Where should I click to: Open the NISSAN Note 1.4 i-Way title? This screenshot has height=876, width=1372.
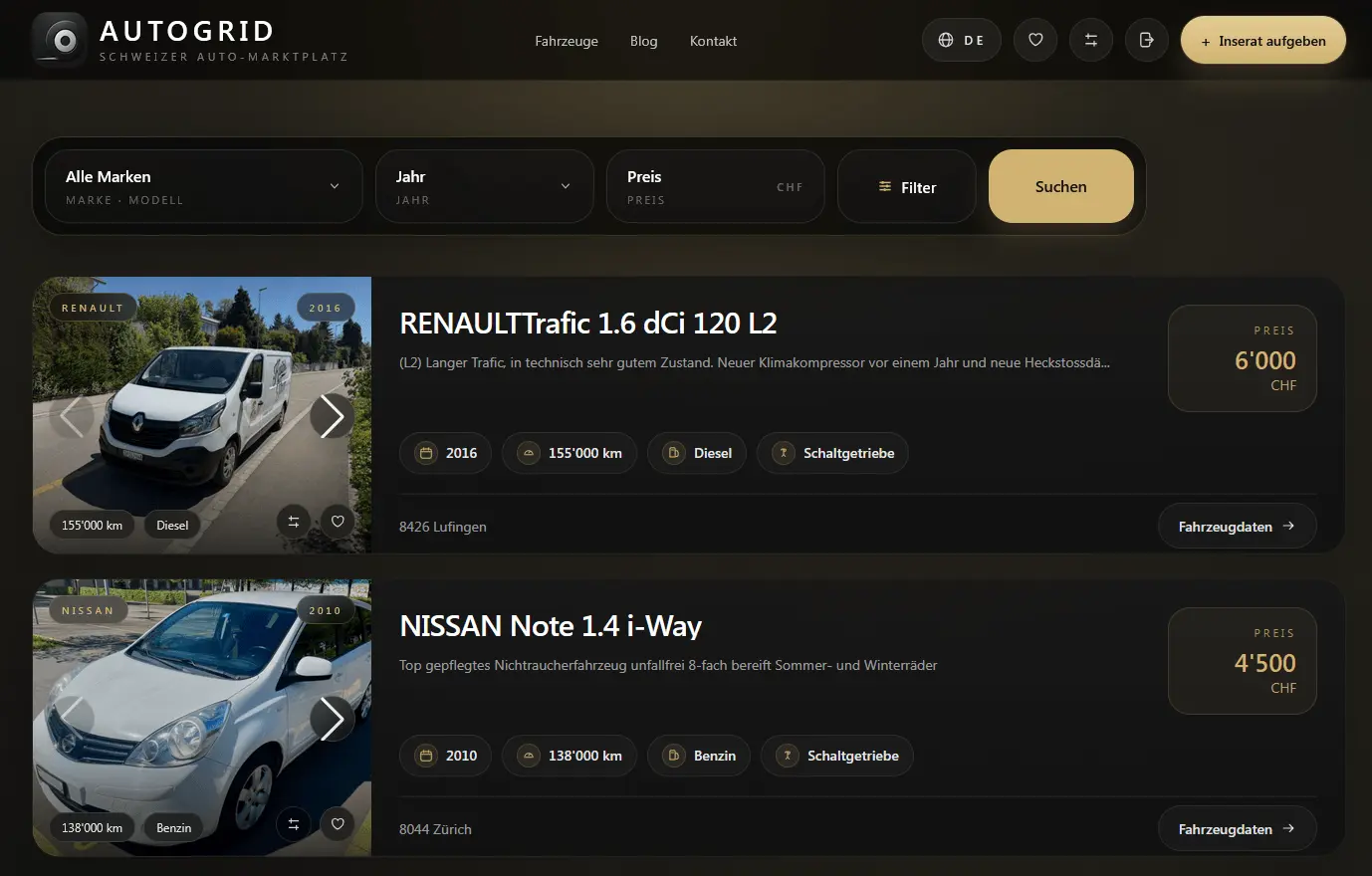click(551, 625)
